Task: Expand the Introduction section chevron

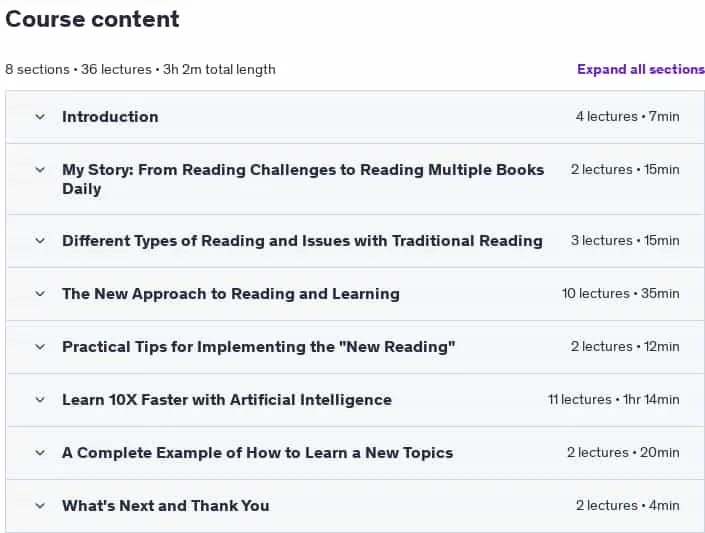Action: pyautogui.click(x=40, y=117)
